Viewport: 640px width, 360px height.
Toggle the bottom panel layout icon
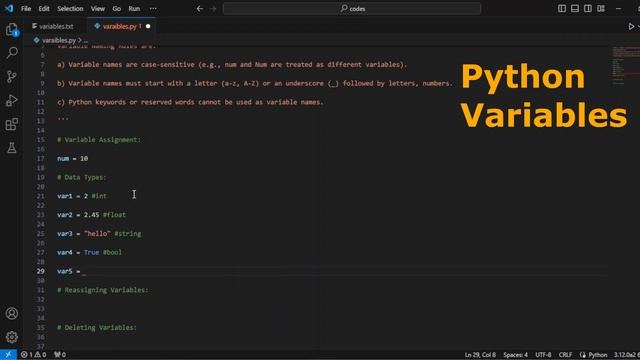pyautogui.click(x=575, y=9)
